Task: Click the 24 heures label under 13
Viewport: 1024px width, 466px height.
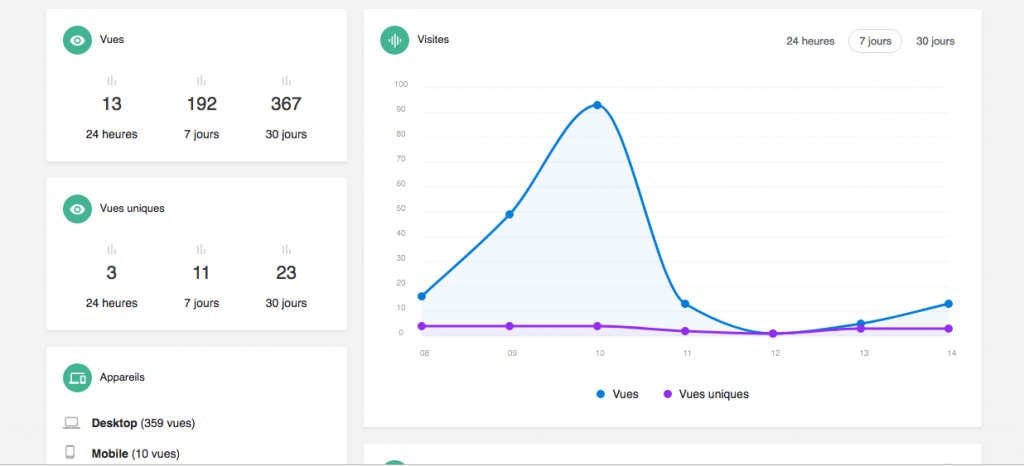Action: [112, 134]
